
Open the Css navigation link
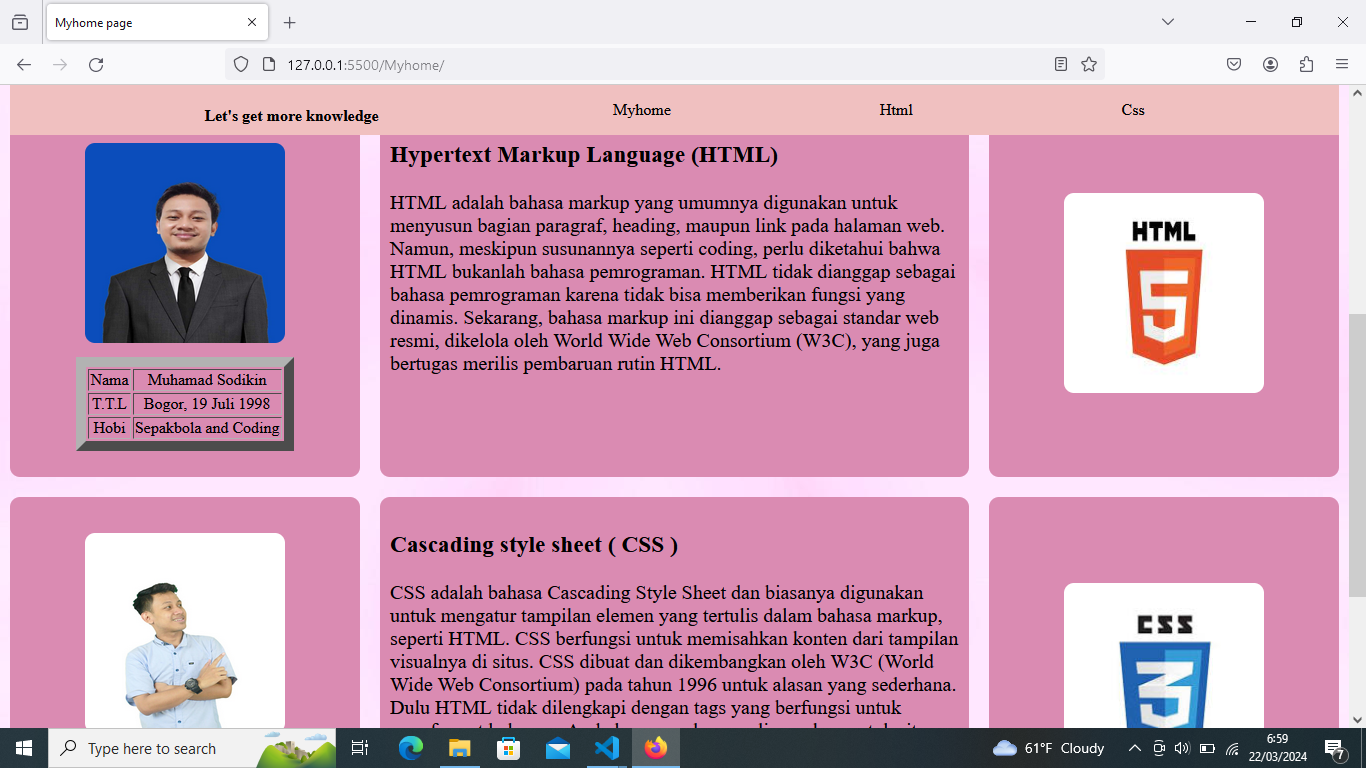(1132, 110)
